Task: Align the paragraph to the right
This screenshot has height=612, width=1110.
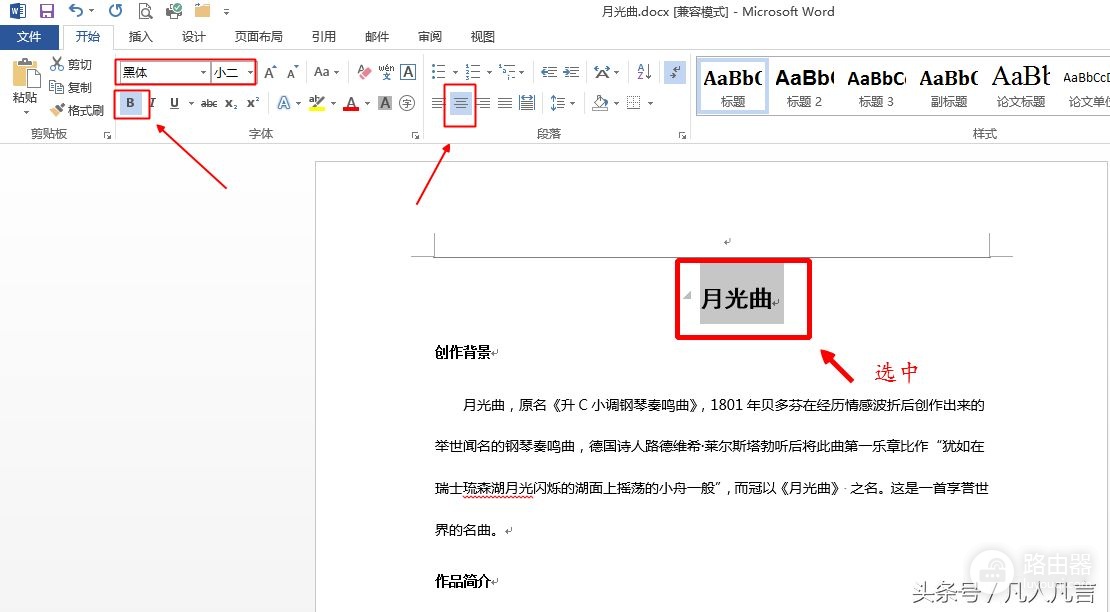Action: point(483,103)
